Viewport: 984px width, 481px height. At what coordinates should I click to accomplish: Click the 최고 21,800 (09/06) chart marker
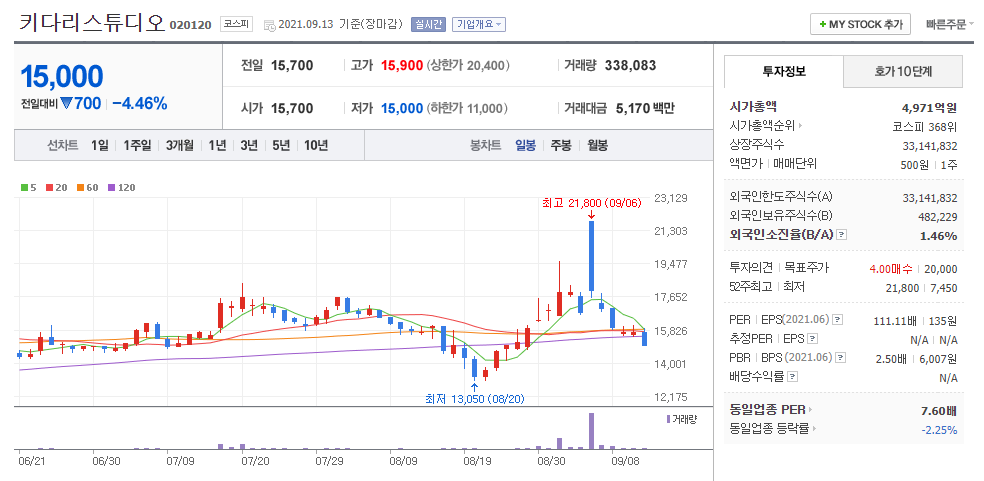point(591,203)
